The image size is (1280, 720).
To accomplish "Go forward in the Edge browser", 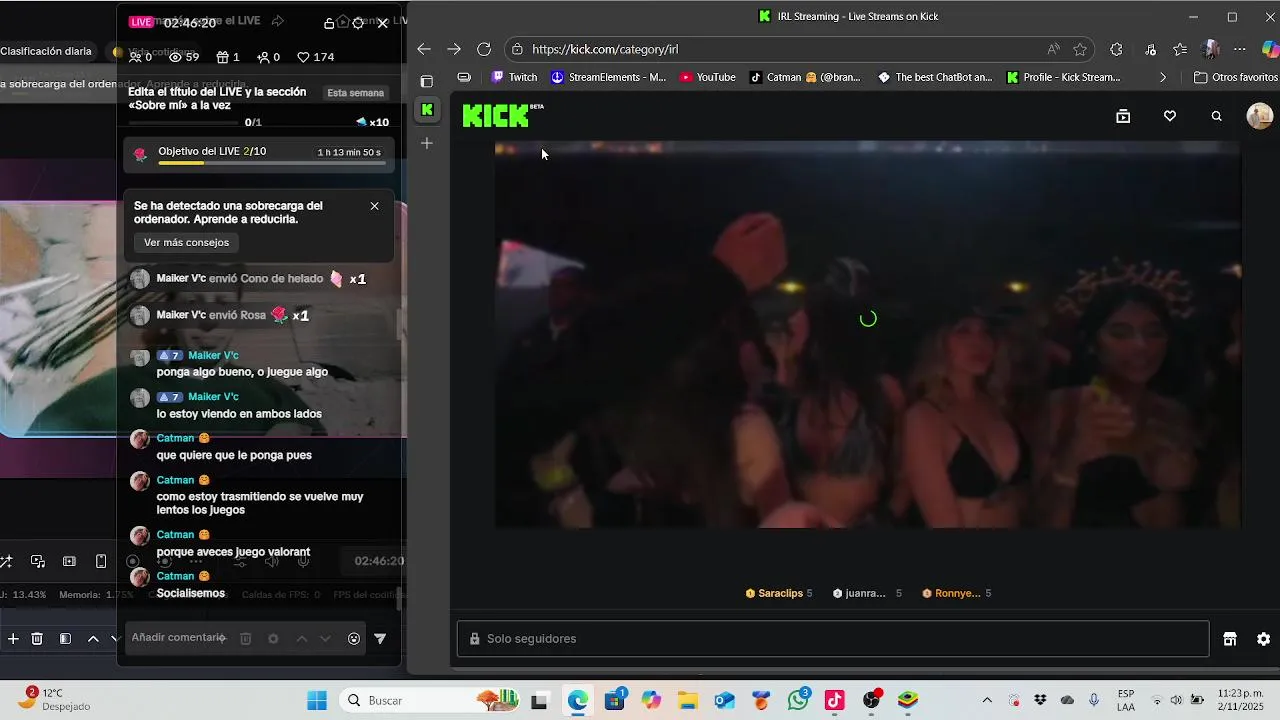I will [x=454, y=49].
